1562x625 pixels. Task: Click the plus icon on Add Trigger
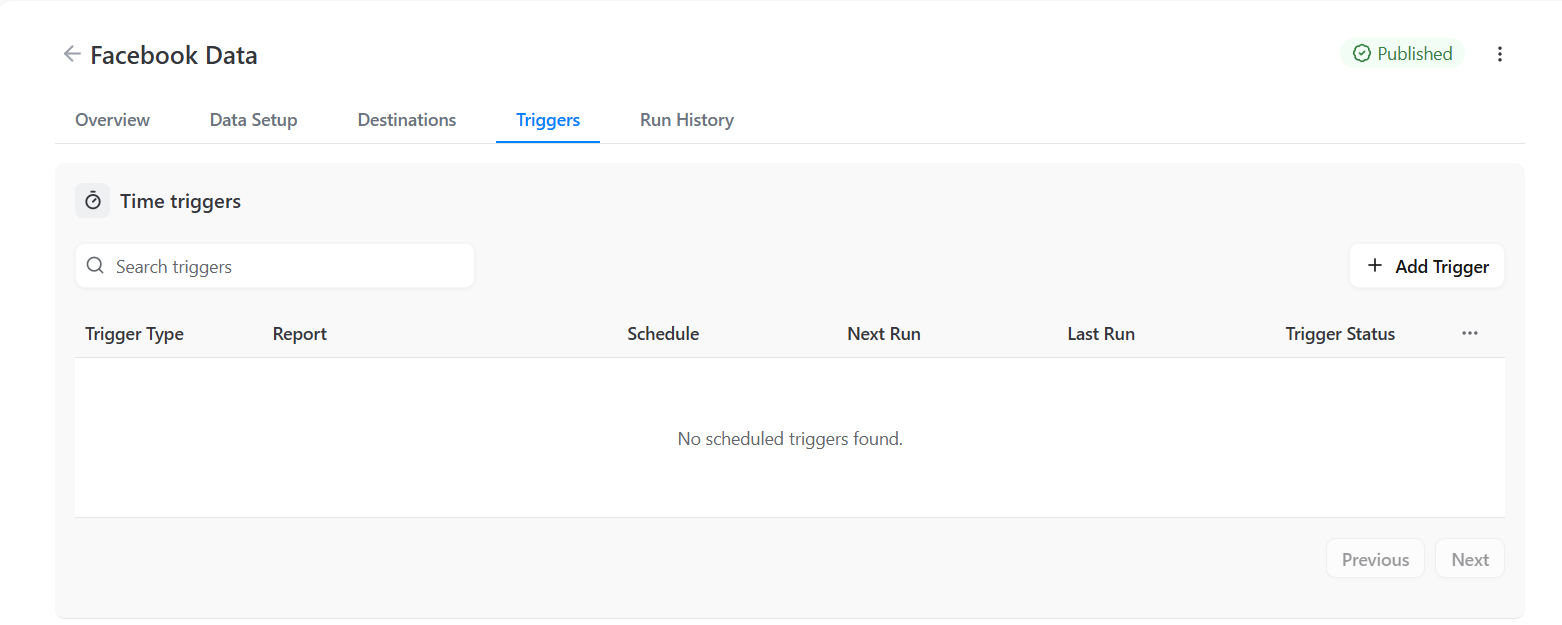[1375, 266]
